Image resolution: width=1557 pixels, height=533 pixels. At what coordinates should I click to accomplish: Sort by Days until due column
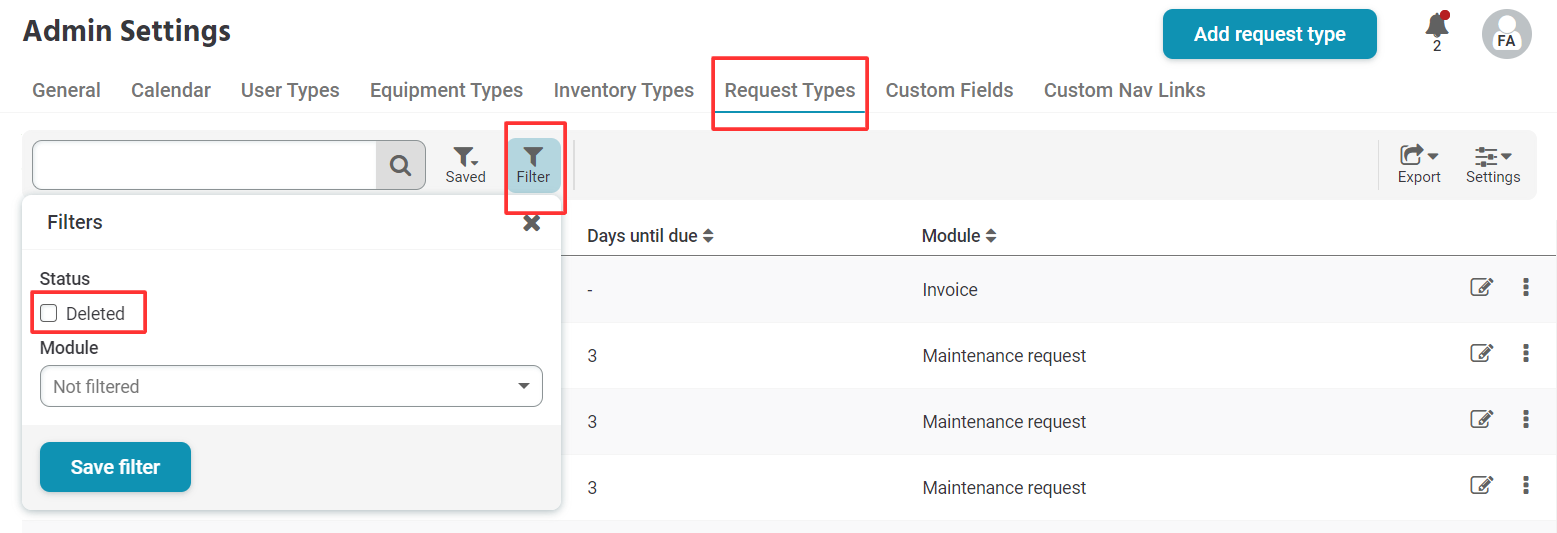point(650,236)
